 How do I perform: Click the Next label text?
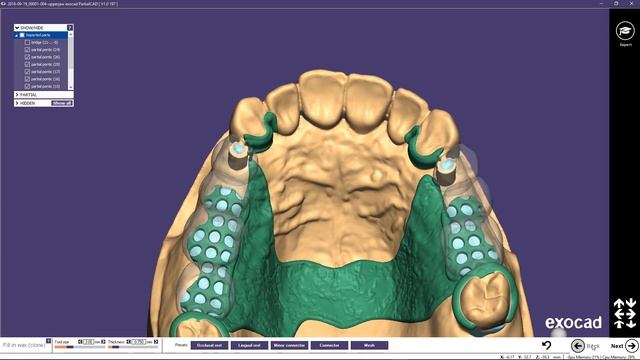(617, 346)
